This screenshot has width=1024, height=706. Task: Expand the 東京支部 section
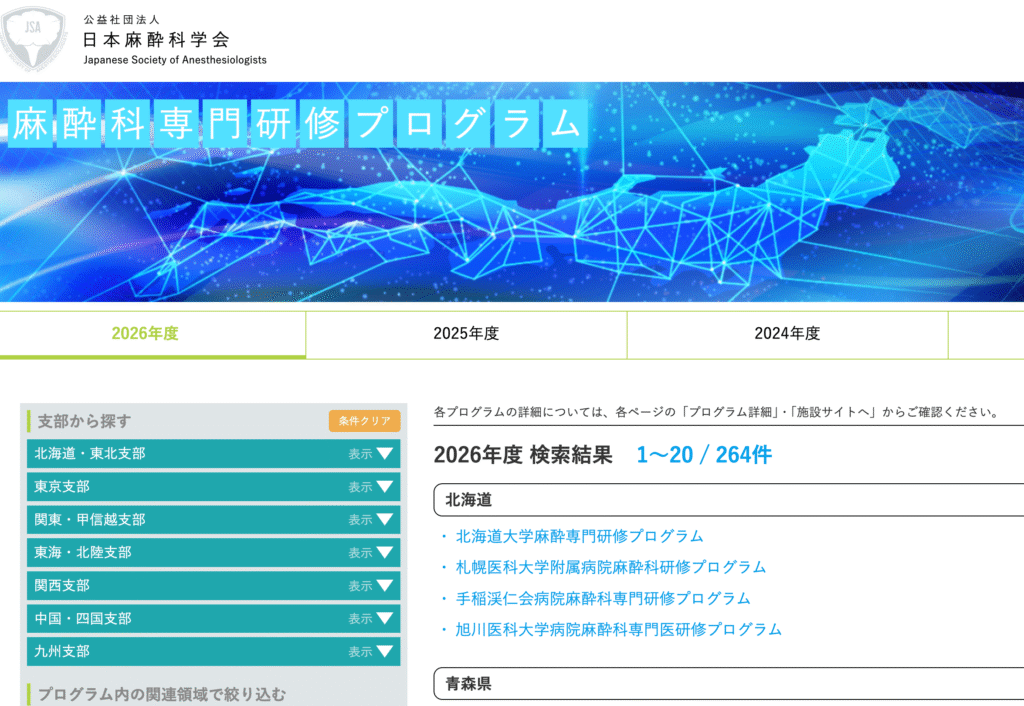(x=213, y=487)
